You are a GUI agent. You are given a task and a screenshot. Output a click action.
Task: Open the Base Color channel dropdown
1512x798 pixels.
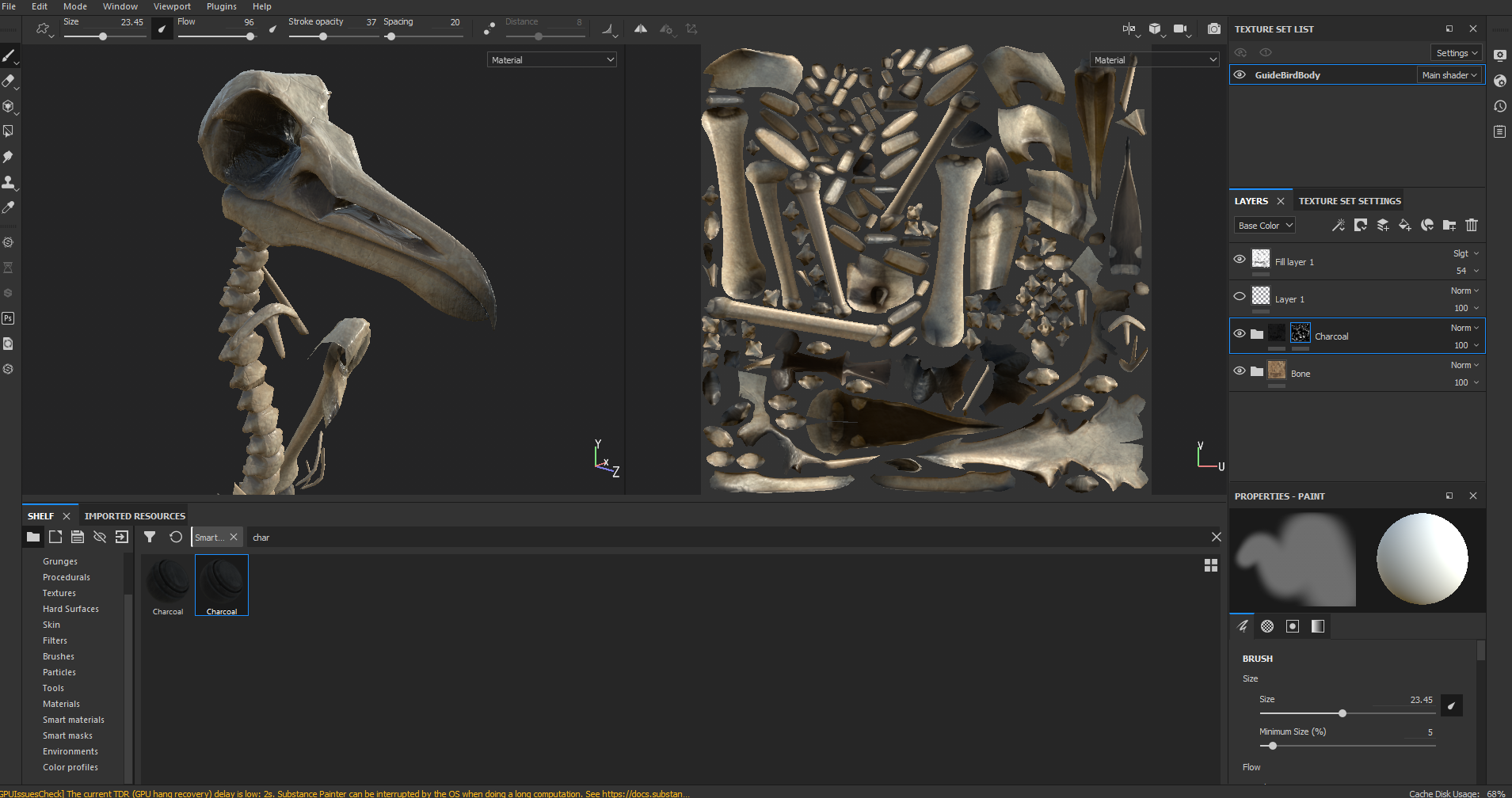[x=1265, y=226]
